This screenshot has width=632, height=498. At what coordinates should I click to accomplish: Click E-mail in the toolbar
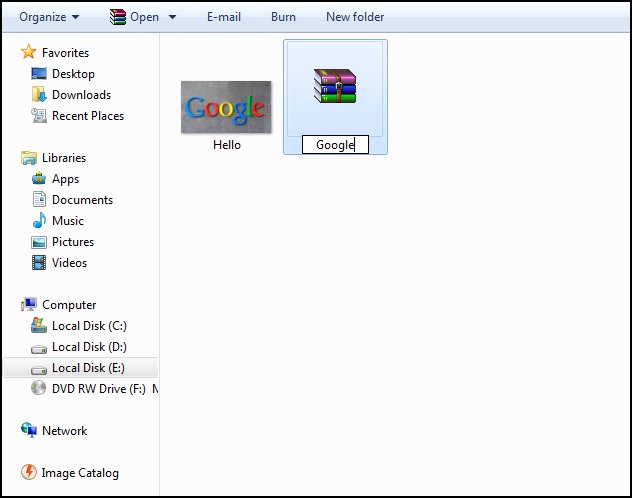[224, 17]
